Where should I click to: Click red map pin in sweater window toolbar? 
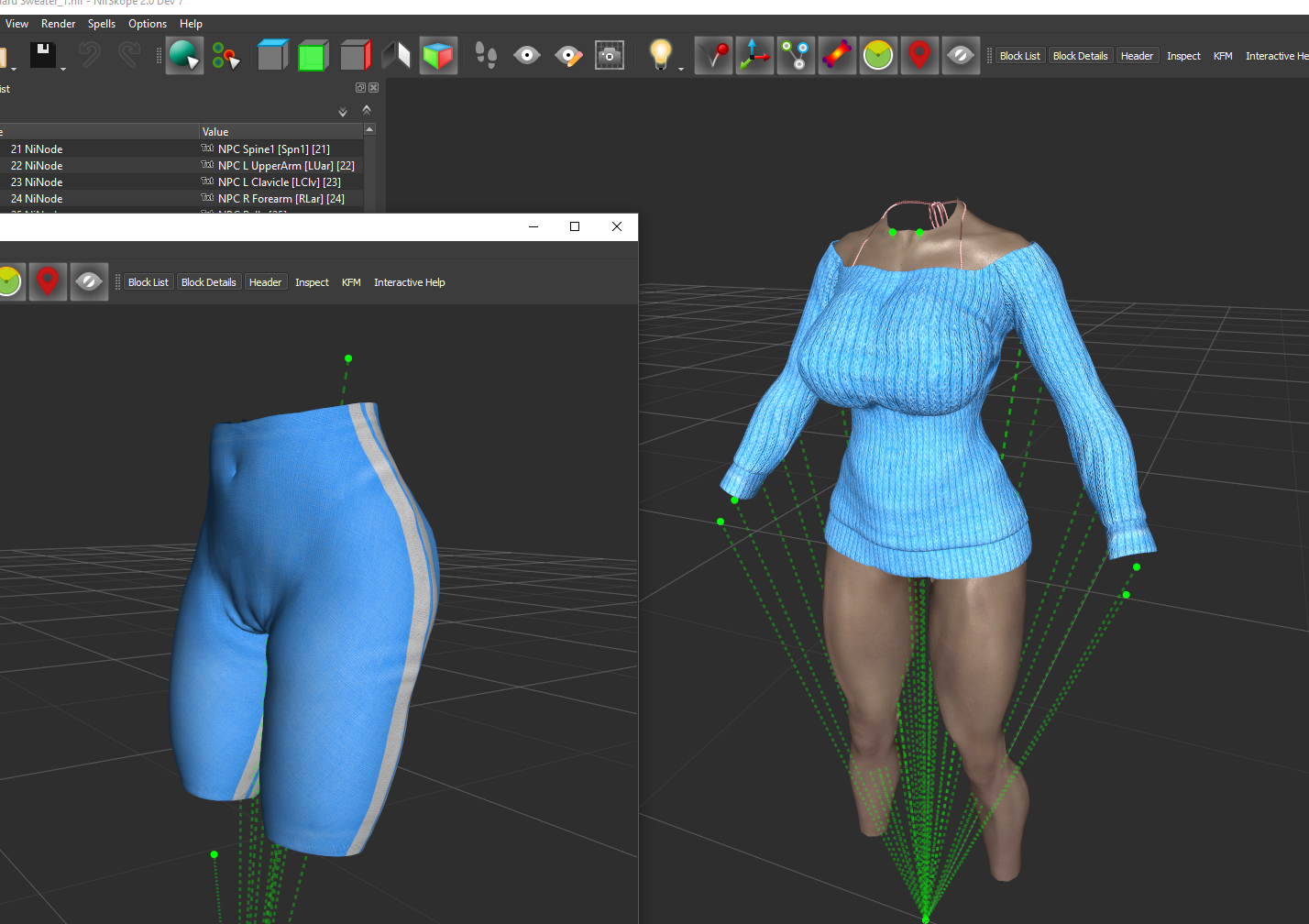click(x=919, y=56)
